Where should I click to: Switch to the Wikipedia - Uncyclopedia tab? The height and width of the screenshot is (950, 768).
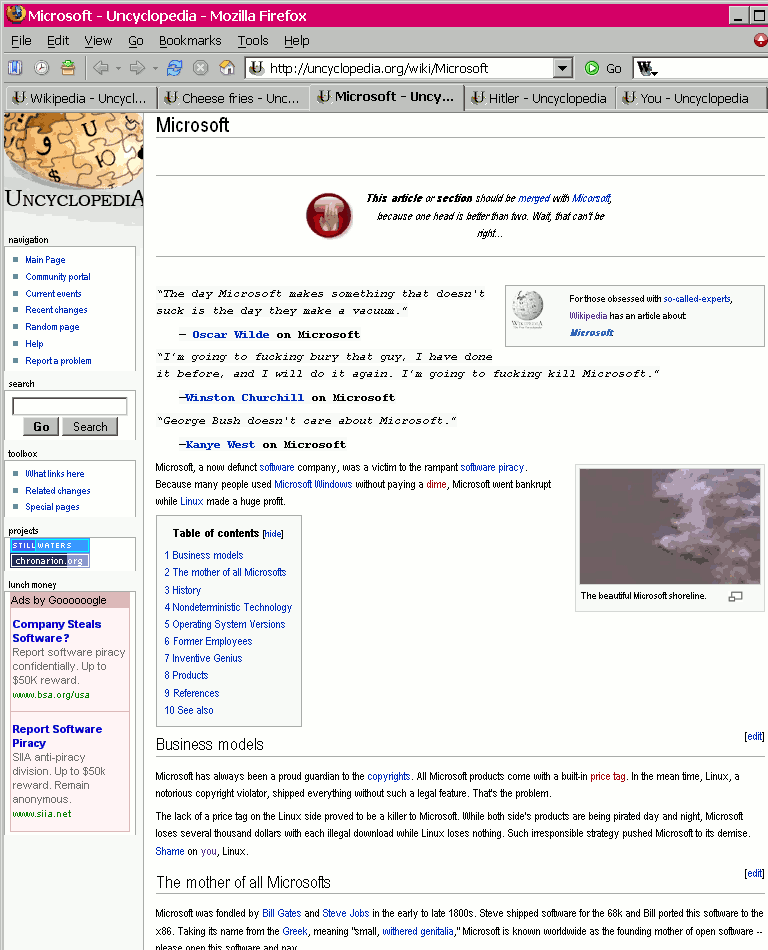click(81, 98)
